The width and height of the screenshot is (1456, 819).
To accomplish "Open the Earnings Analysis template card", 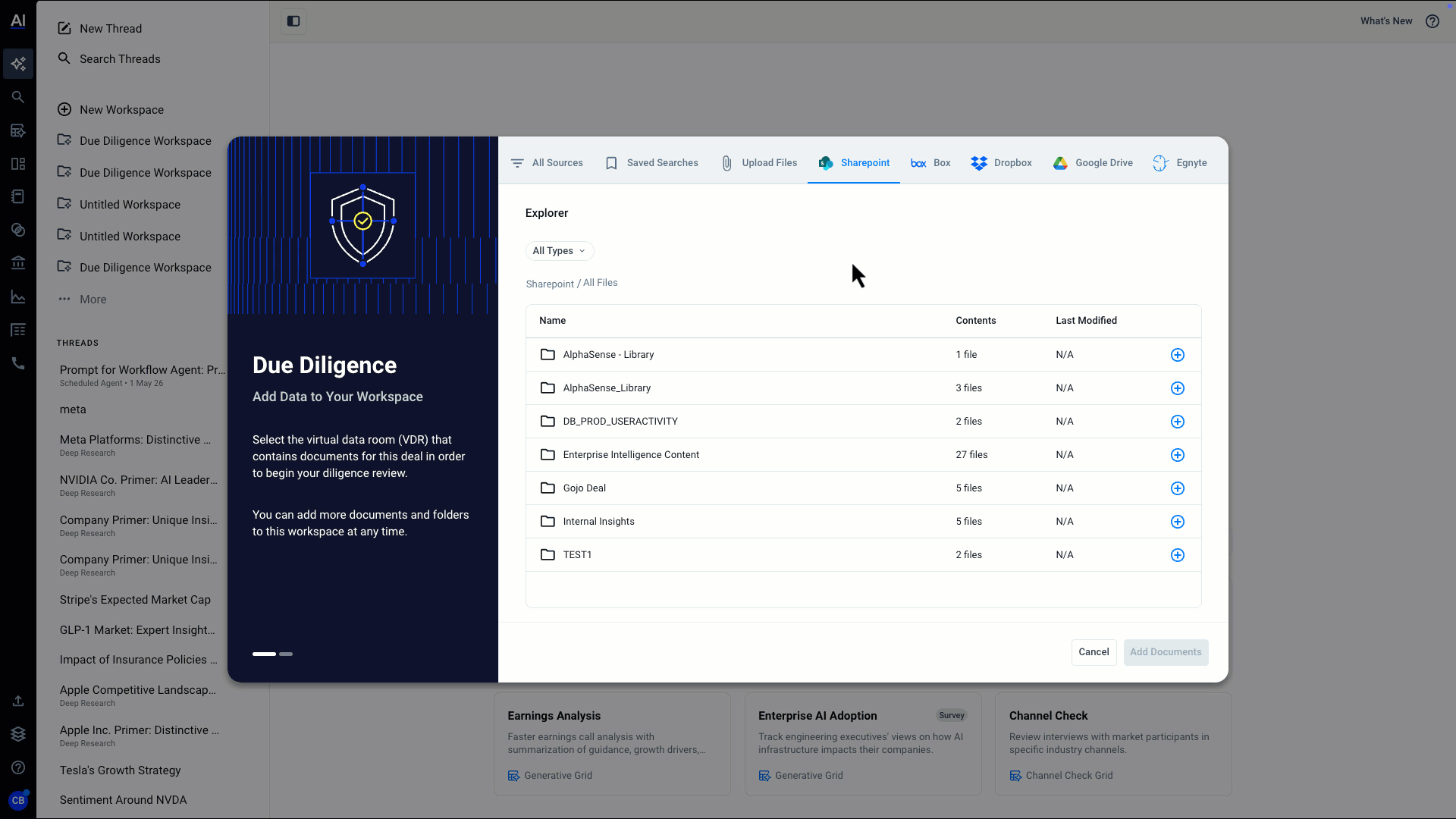I will (612, 744).
